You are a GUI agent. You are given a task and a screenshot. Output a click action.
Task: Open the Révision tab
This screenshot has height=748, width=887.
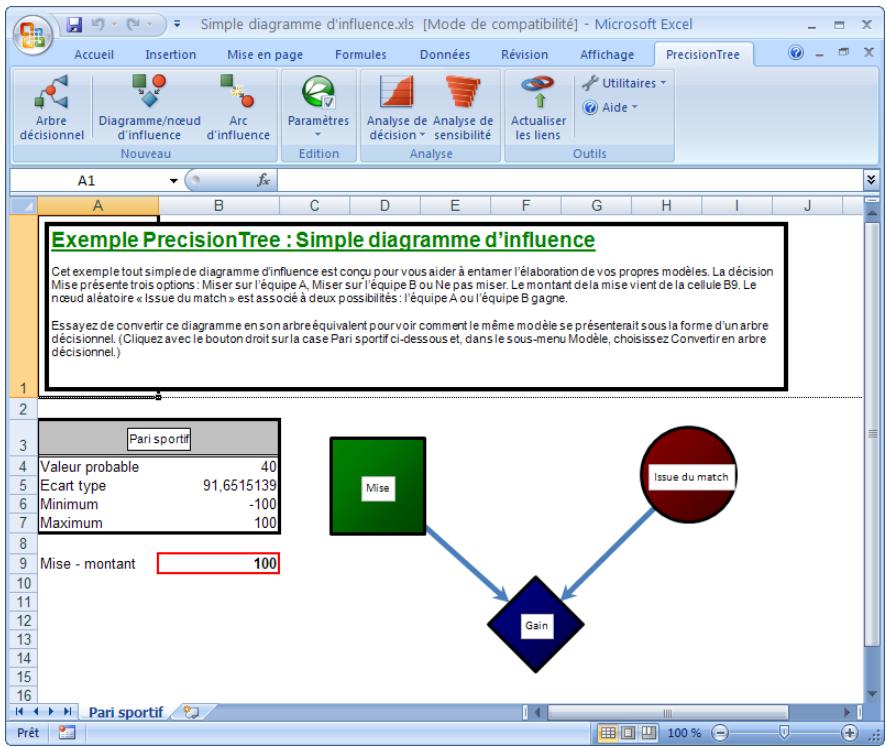pos(524,55)
